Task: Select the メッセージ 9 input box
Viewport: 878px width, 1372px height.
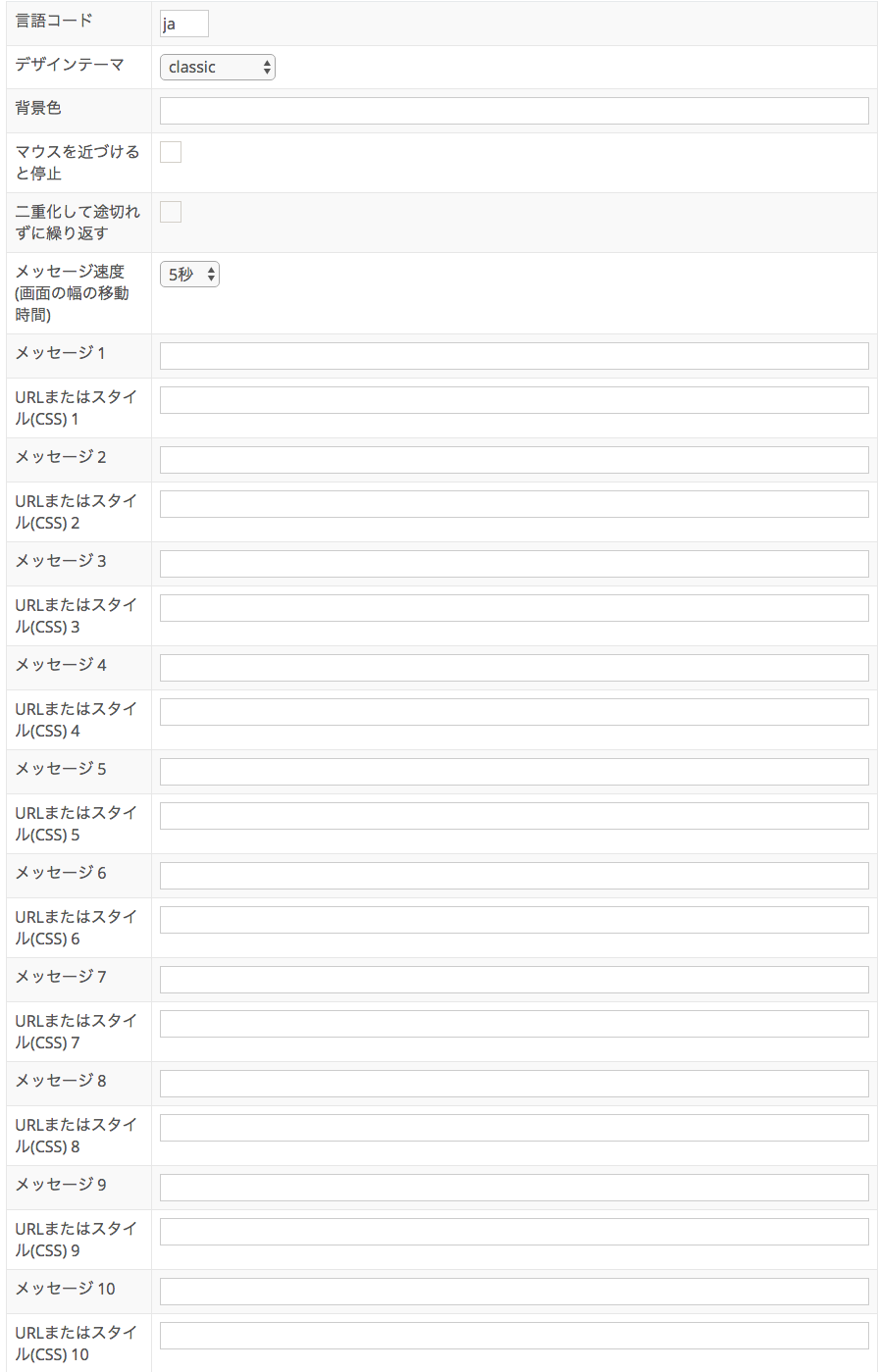Action: tap(514, 1188)
